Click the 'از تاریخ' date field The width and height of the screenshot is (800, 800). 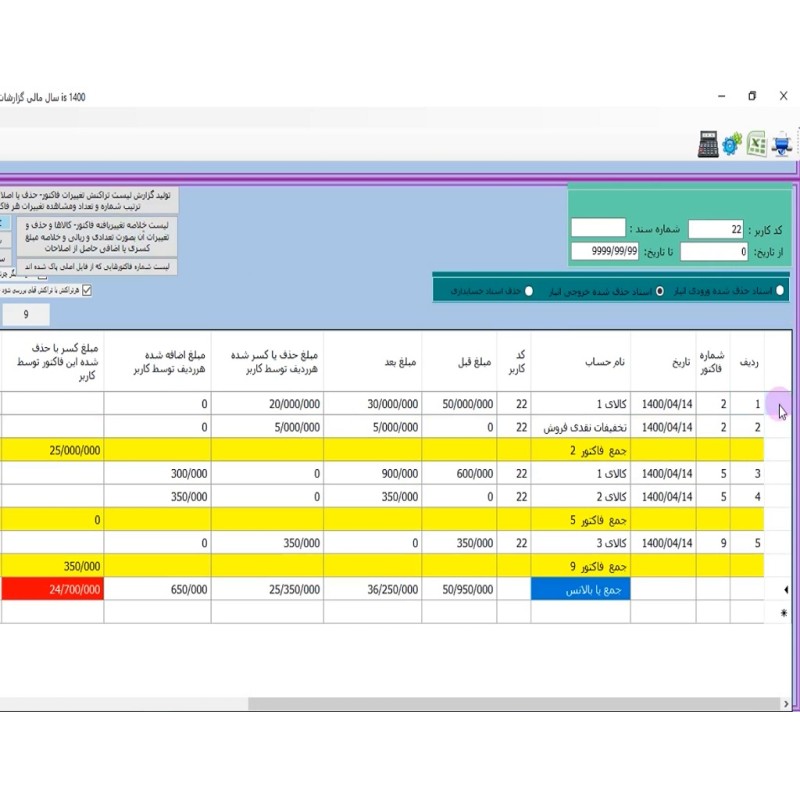coord(714,252)
